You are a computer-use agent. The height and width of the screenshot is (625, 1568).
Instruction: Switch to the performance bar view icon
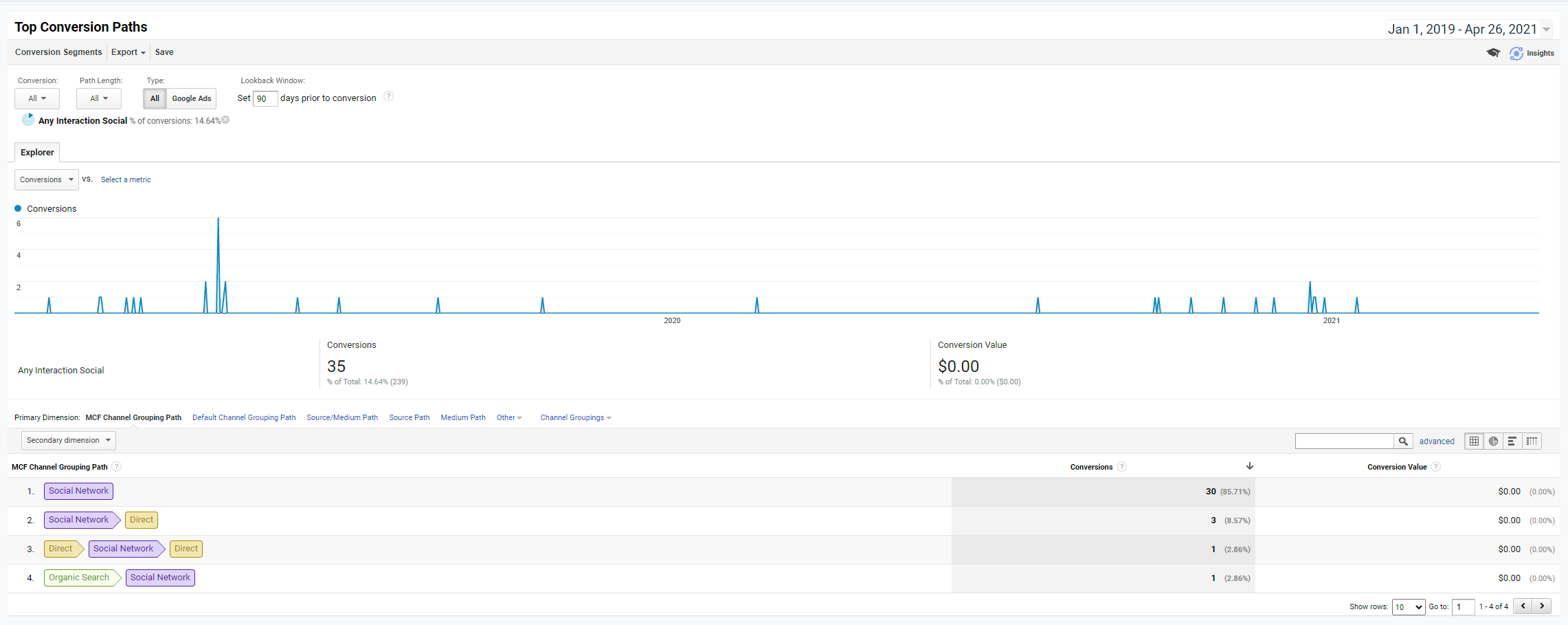click(1512, 441)
